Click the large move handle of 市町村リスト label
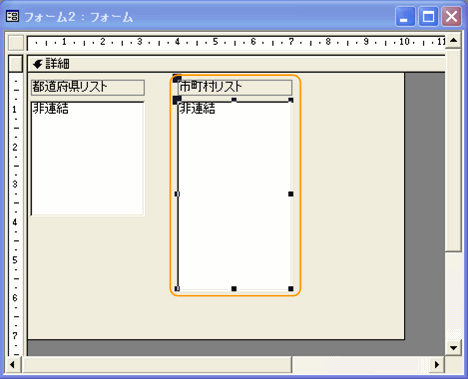This screenshot has width=468, height=379. [177, 79]
